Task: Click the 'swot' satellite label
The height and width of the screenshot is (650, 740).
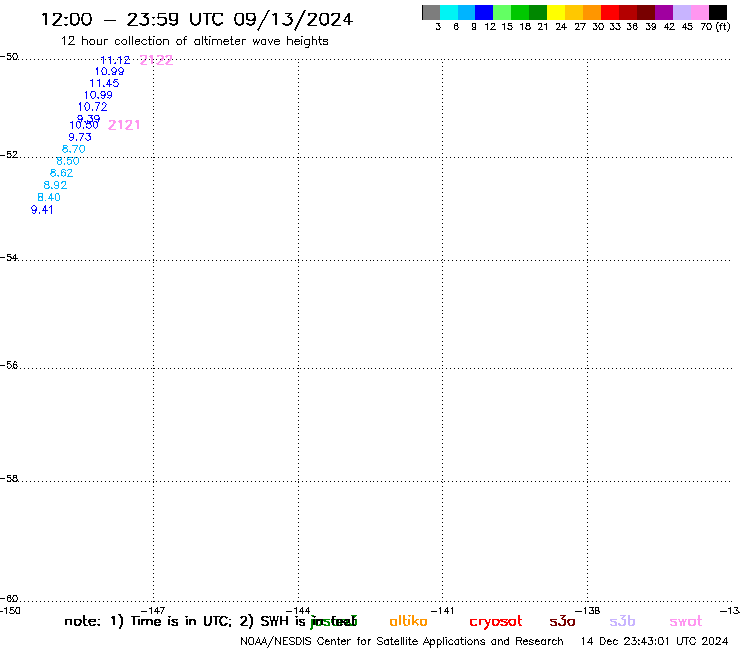Action: click(x=686, y=622)
